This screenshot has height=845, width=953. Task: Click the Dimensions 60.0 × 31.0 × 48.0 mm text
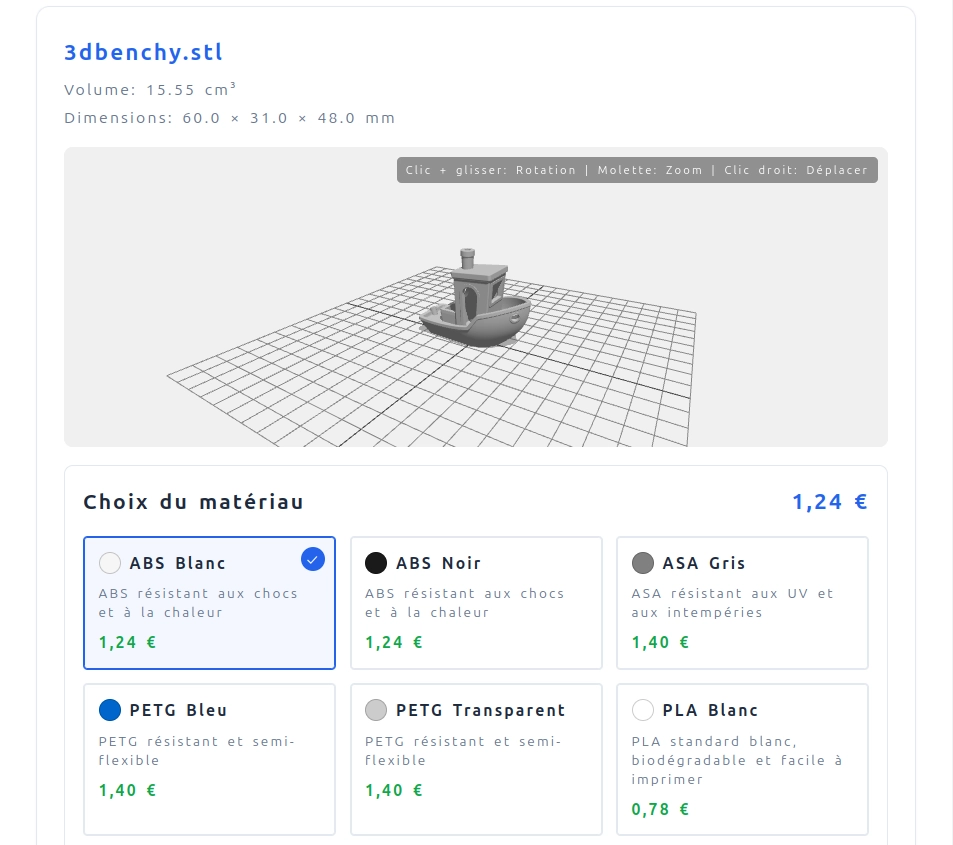click(228, 117)
